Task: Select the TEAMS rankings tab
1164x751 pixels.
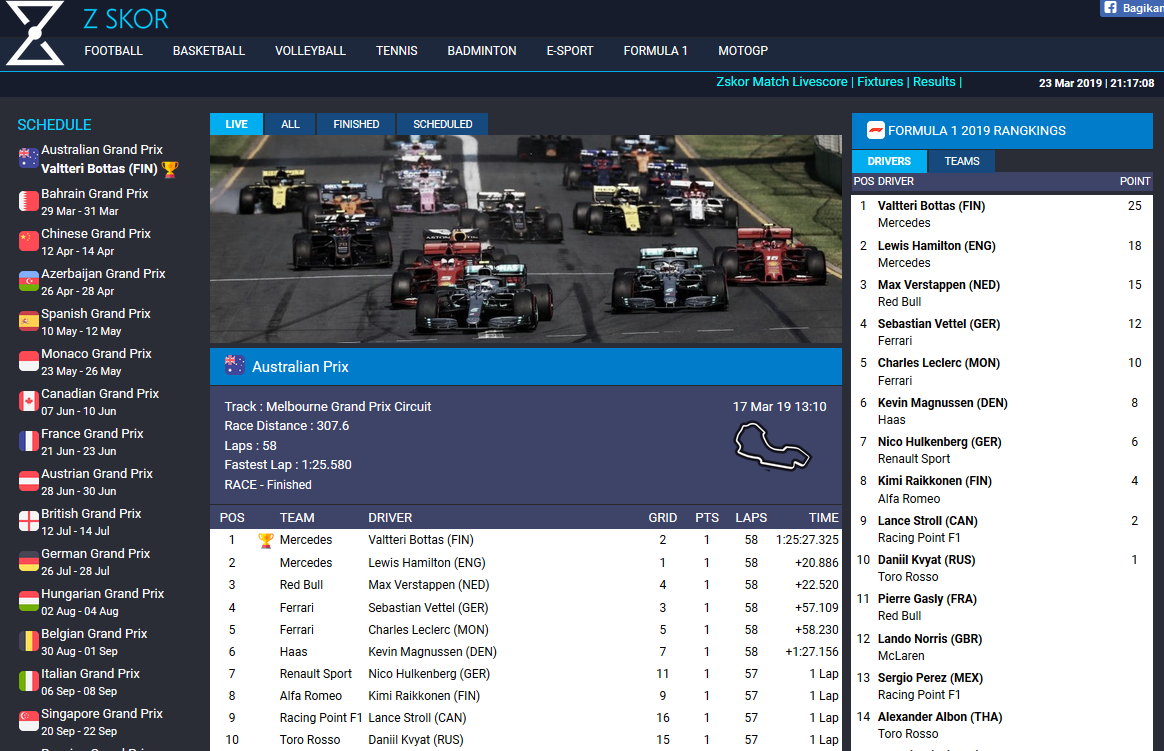Action: point(962,161)
